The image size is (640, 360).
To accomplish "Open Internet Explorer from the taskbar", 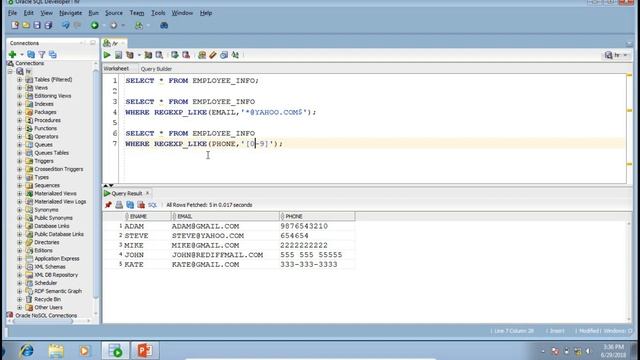I will 27,351.
